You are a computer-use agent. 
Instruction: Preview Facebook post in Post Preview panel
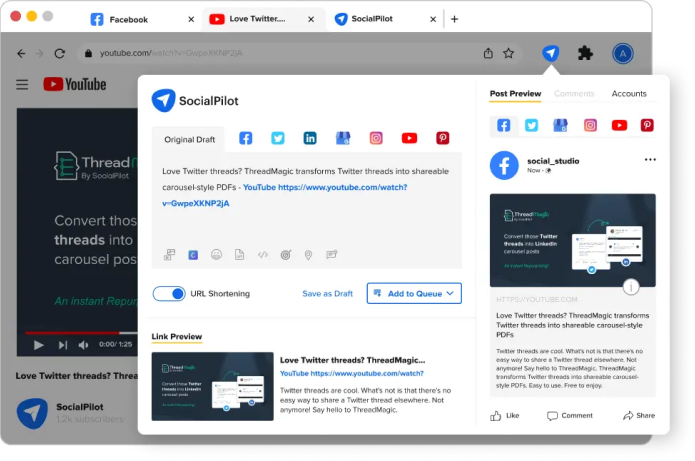pyautogui.click(x=504, y=125)
